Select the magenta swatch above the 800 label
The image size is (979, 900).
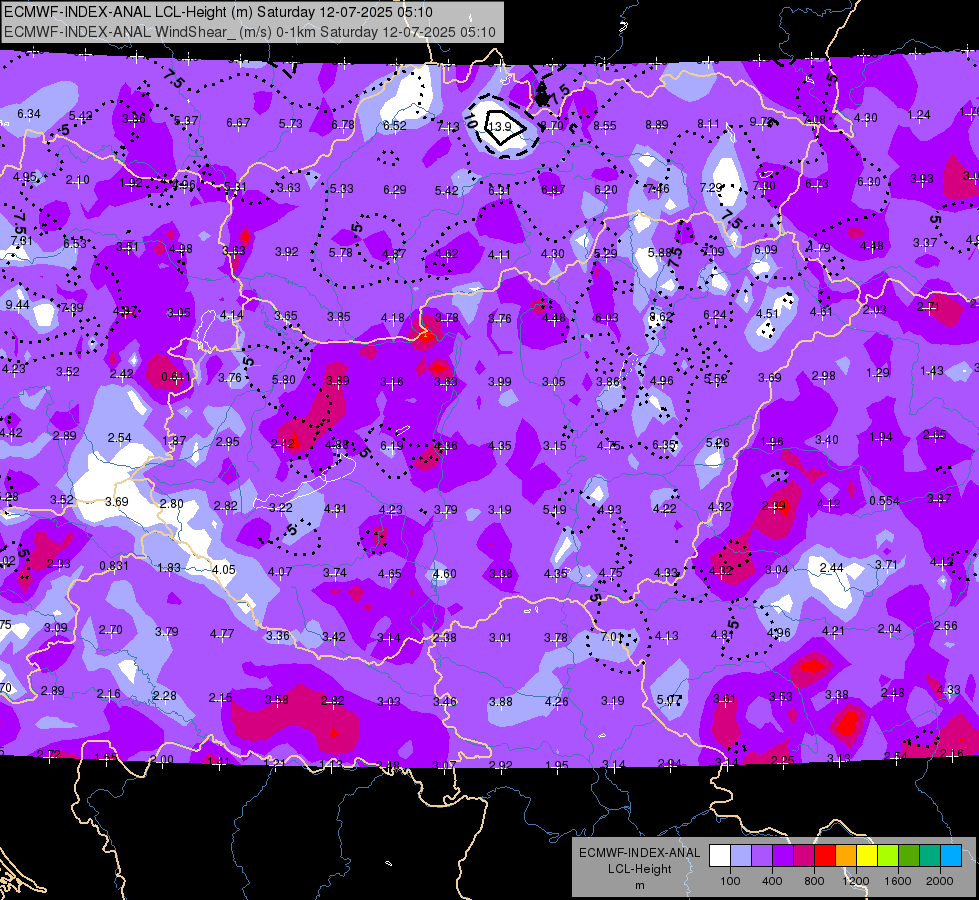click(804, 856)
